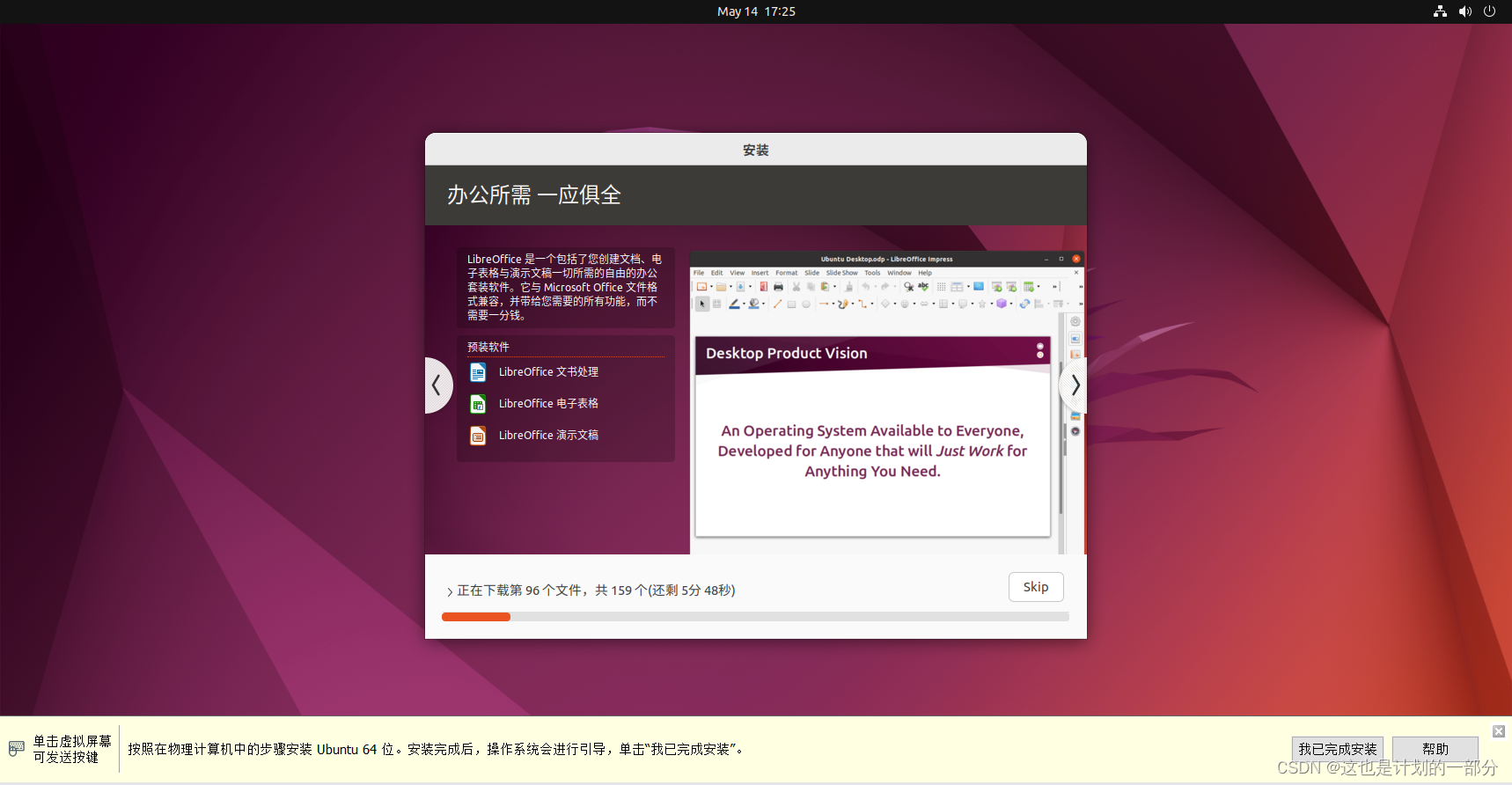Open the volume speaker icon in top bar
Image resolution: width=1512 pixels, height=785 pixels.
[x=1464, y=11]
